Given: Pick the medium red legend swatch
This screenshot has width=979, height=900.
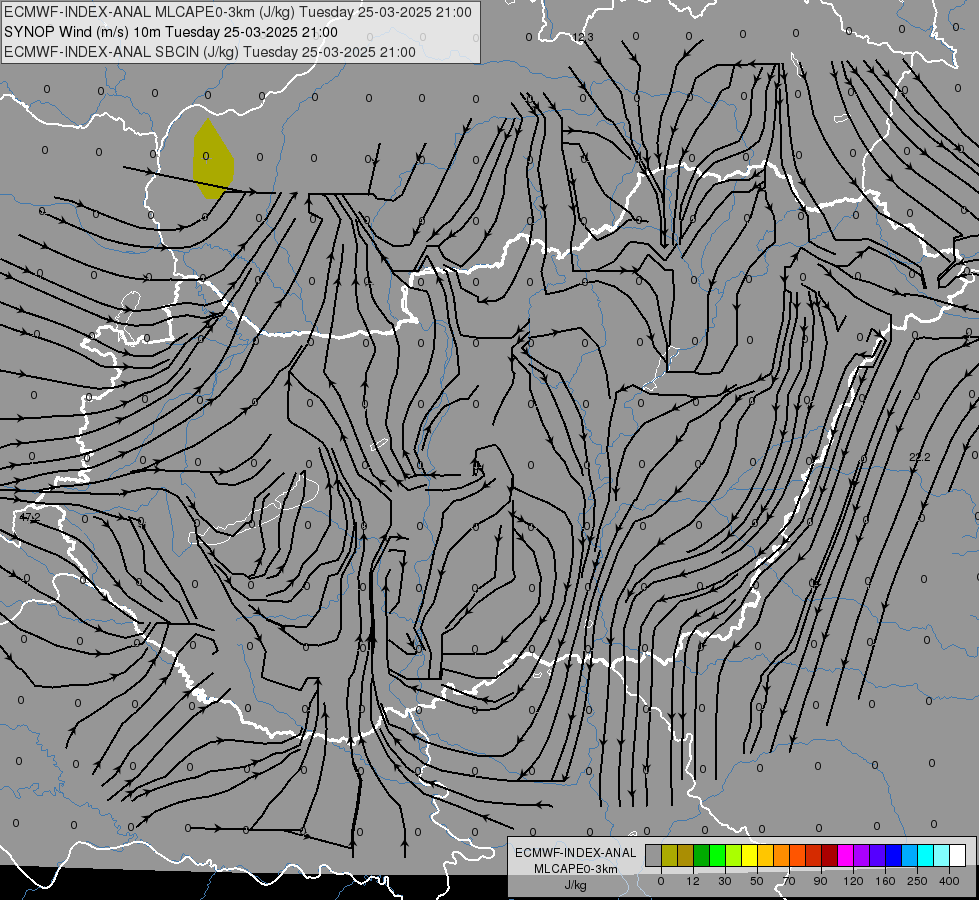Looking at the screenshot, I should 814,855.
